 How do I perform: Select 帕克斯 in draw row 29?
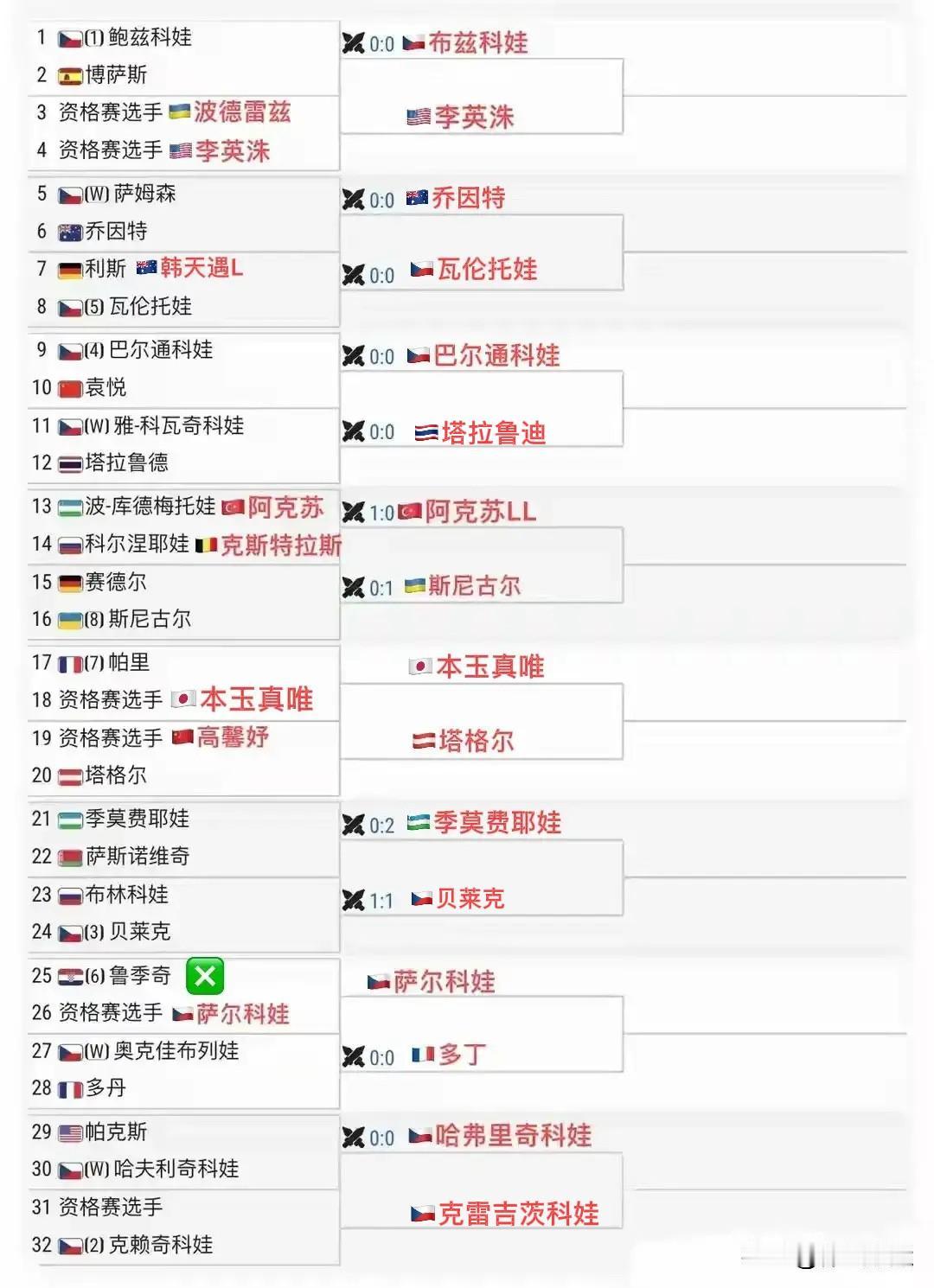click(116, 1132)
